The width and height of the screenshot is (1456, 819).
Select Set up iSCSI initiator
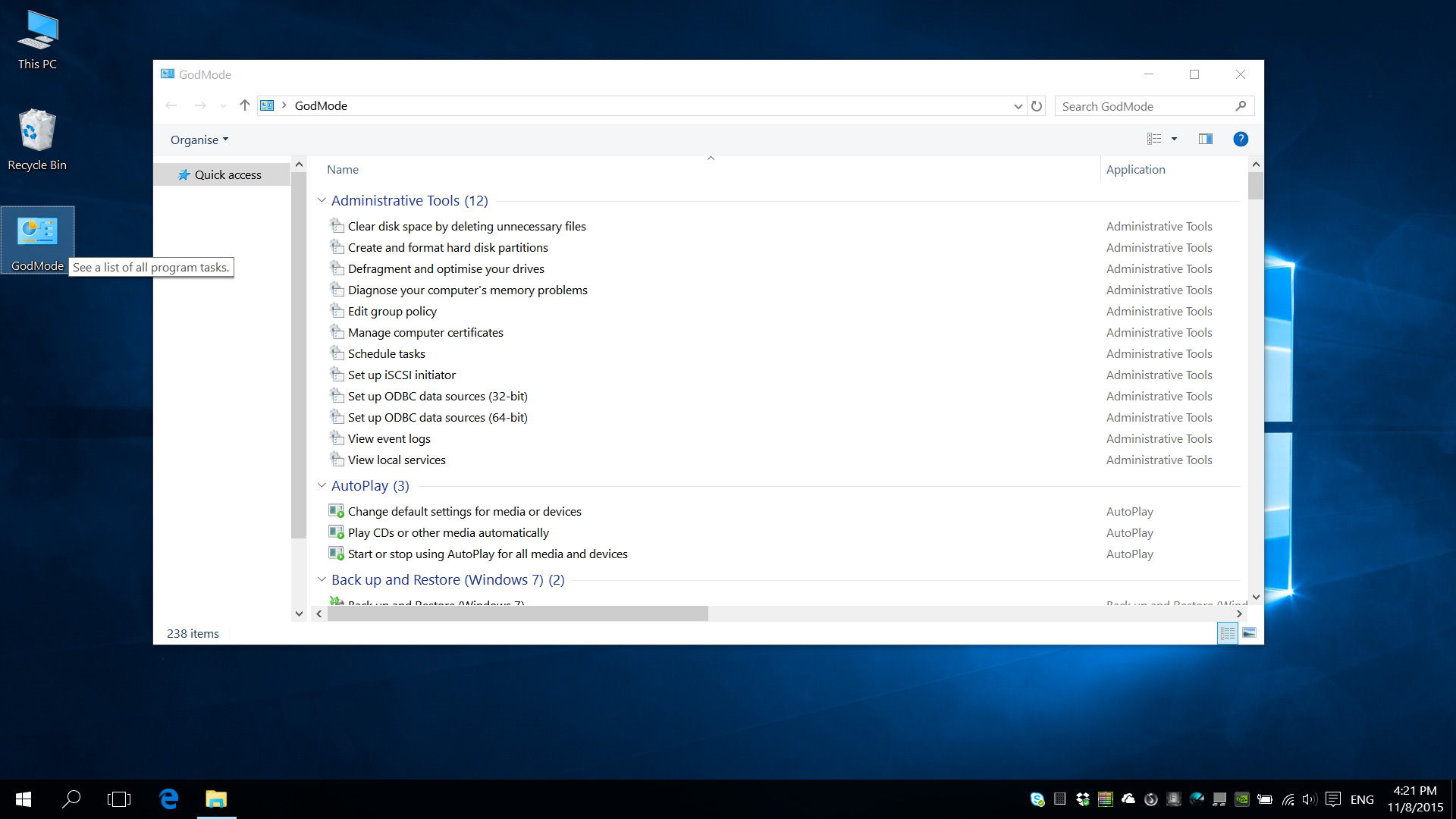[x=402, y=375]
